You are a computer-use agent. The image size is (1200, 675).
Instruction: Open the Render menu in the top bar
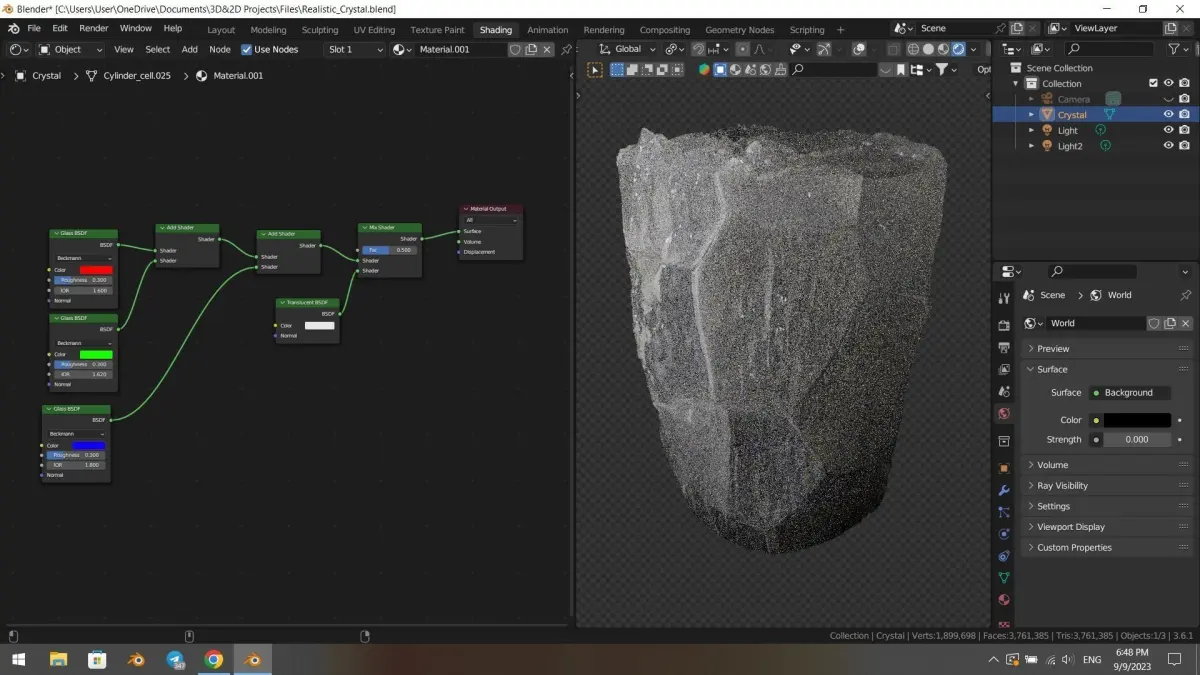pyautogui.click(x=94, y=28)
